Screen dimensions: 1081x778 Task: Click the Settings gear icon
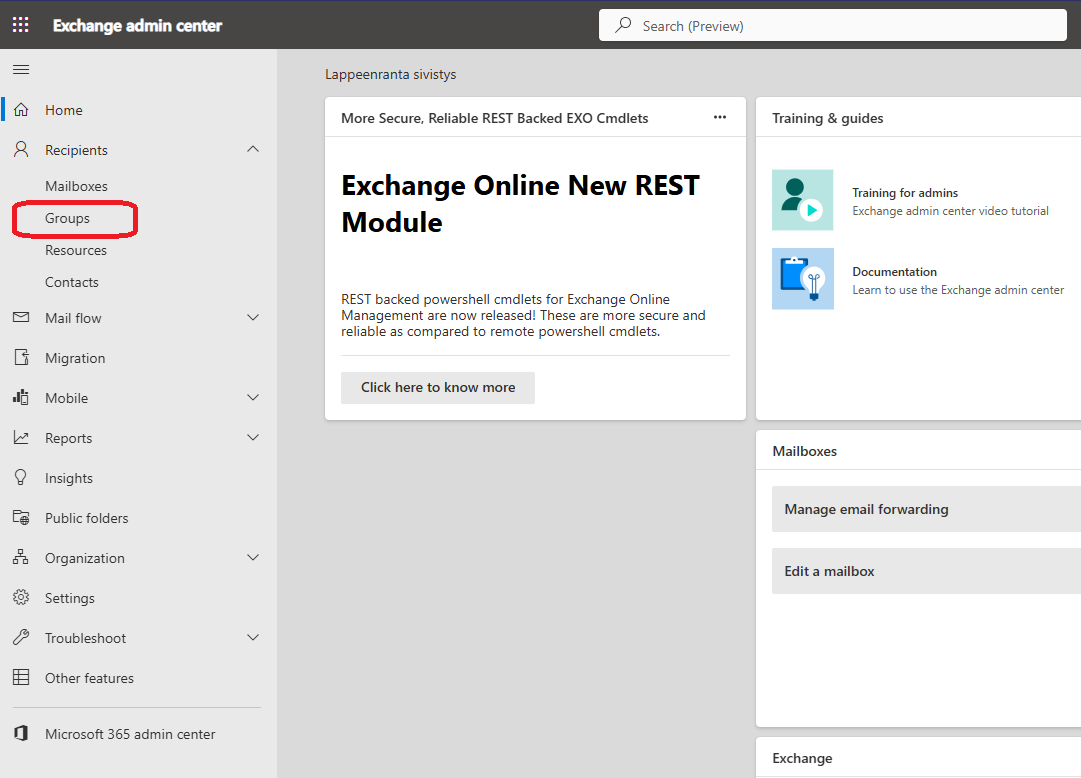click(21, 598)
